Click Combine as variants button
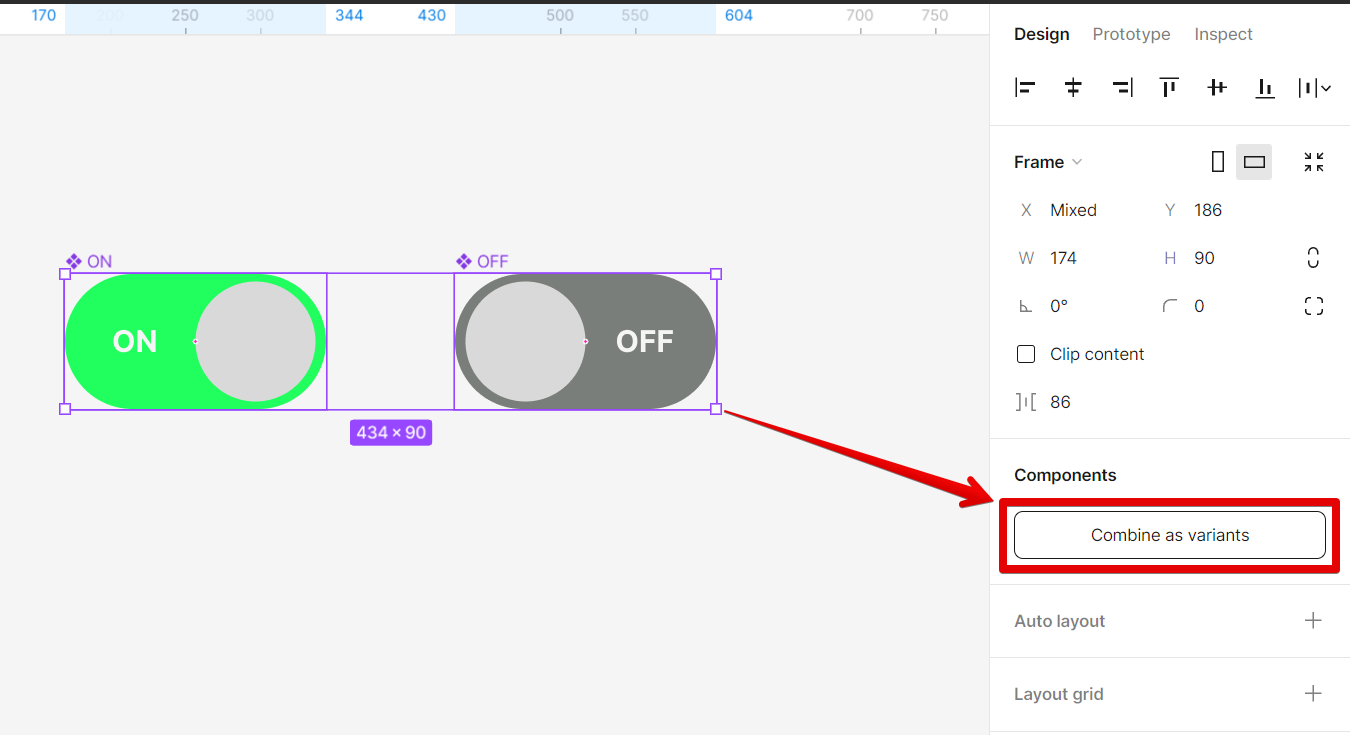This screenshot has width=1350, height=735. 1169,535
